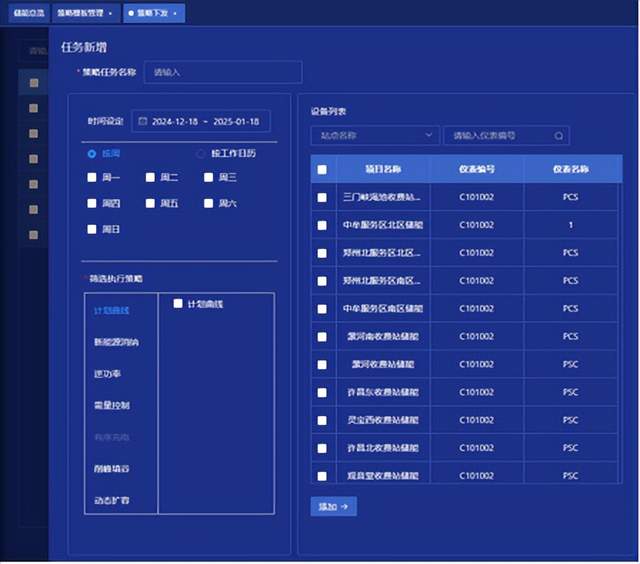Click the search icon in 仪表编号 field
The width and height of the screenshot is (640, 564).
558,135
